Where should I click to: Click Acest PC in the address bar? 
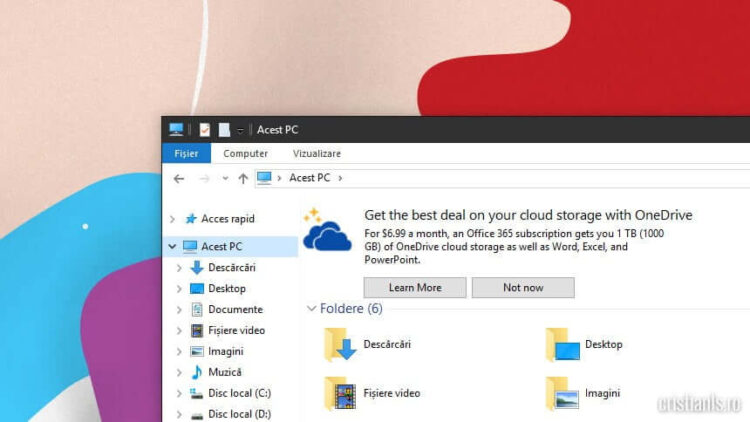click(309, 178)
